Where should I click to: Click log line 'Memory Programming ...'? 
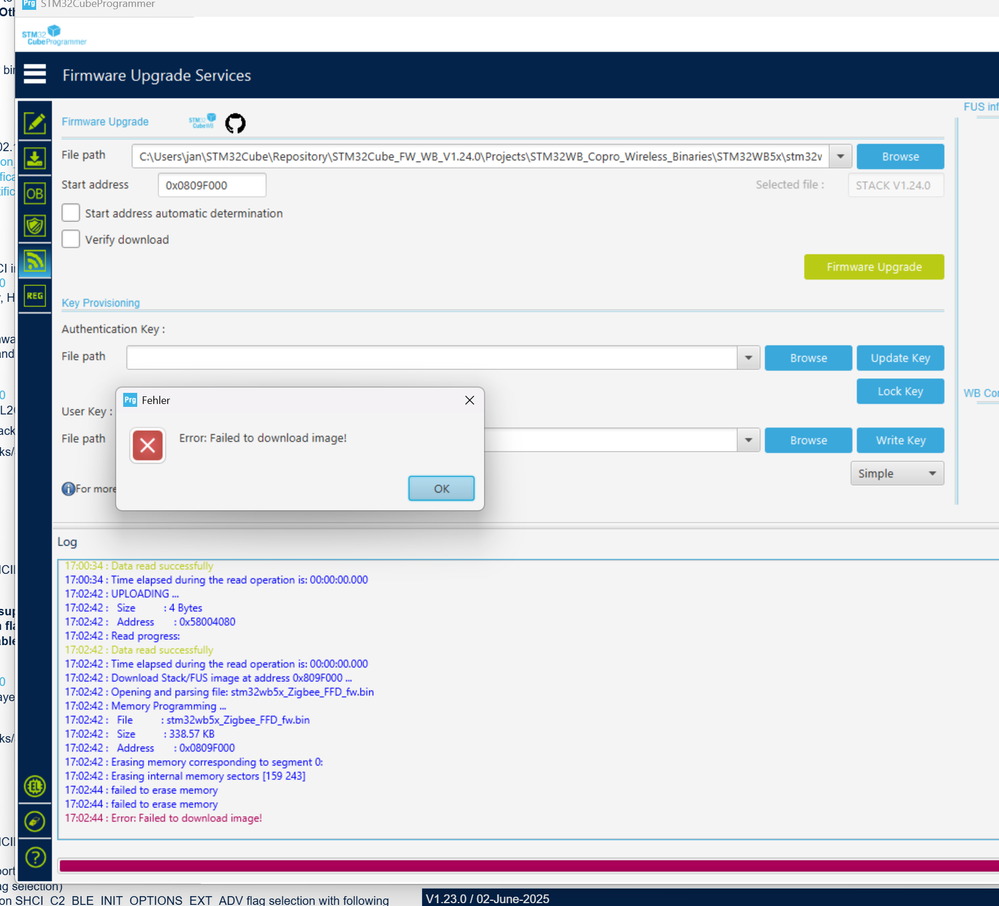click(x=145, y=706)
